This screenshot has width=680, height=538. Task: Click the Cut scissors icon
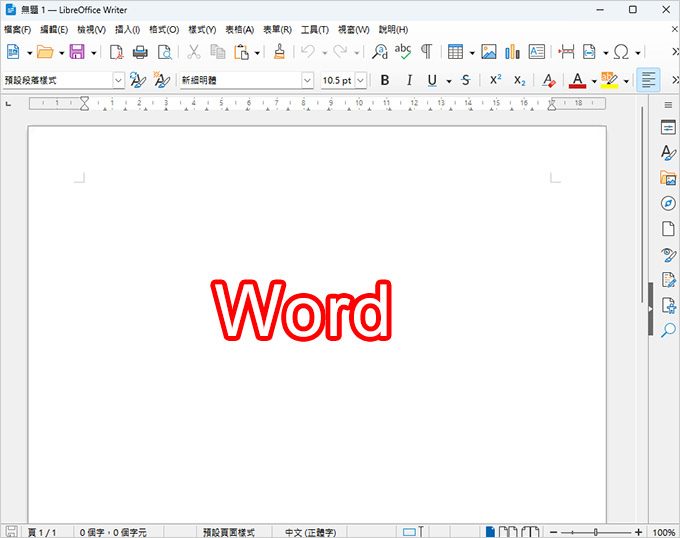tap(193, 52)
